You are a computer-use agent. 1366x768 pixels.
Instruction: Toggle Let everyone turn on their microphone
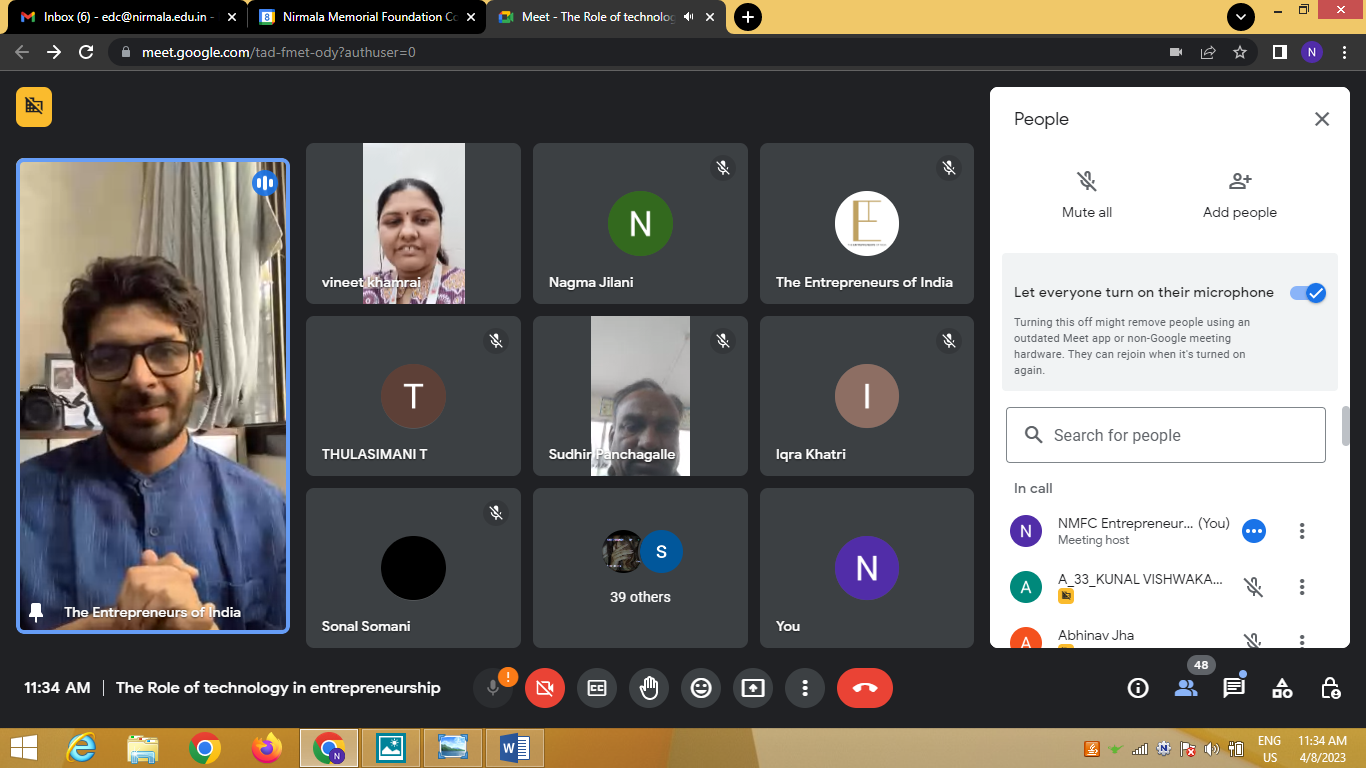pos(1307,293)
